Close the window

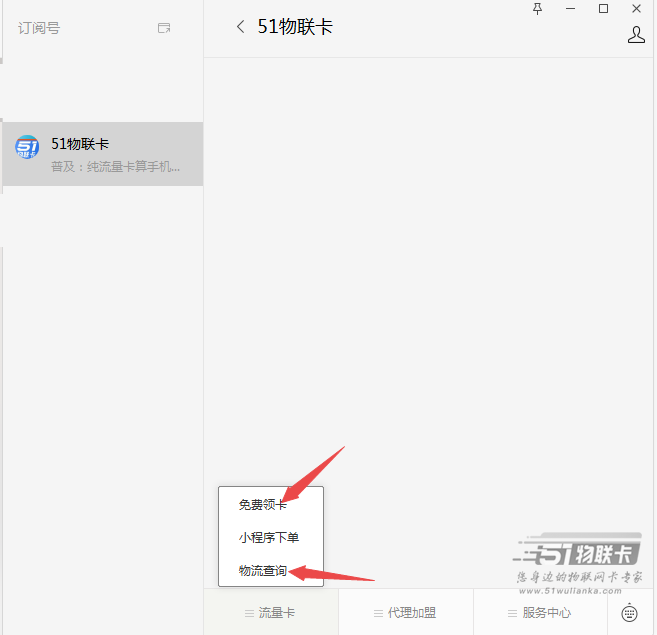point(636,9)
